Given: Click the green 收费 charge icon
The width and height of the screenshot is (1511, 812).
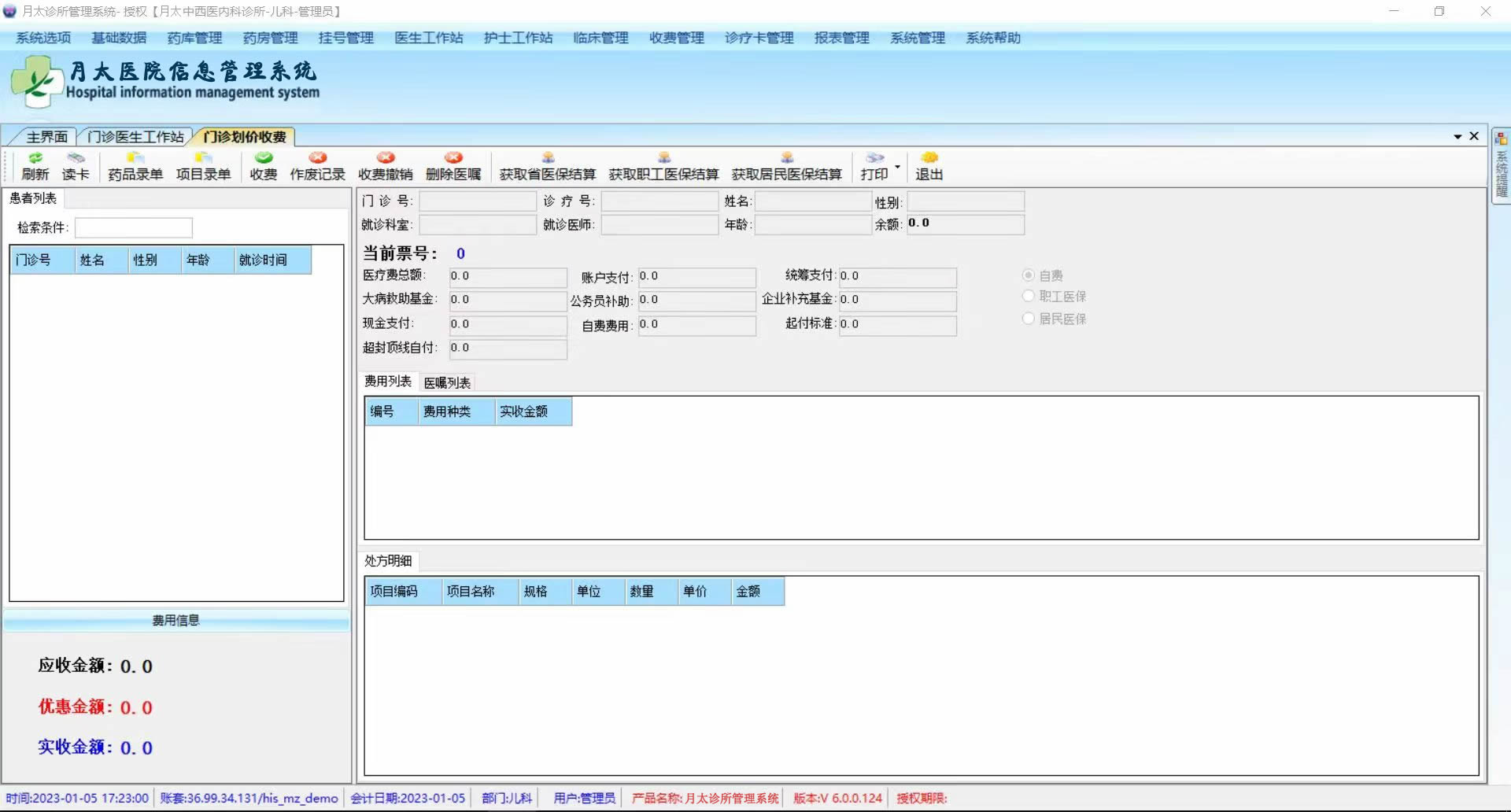Looking at the screenshot, I should pos(264,166).
